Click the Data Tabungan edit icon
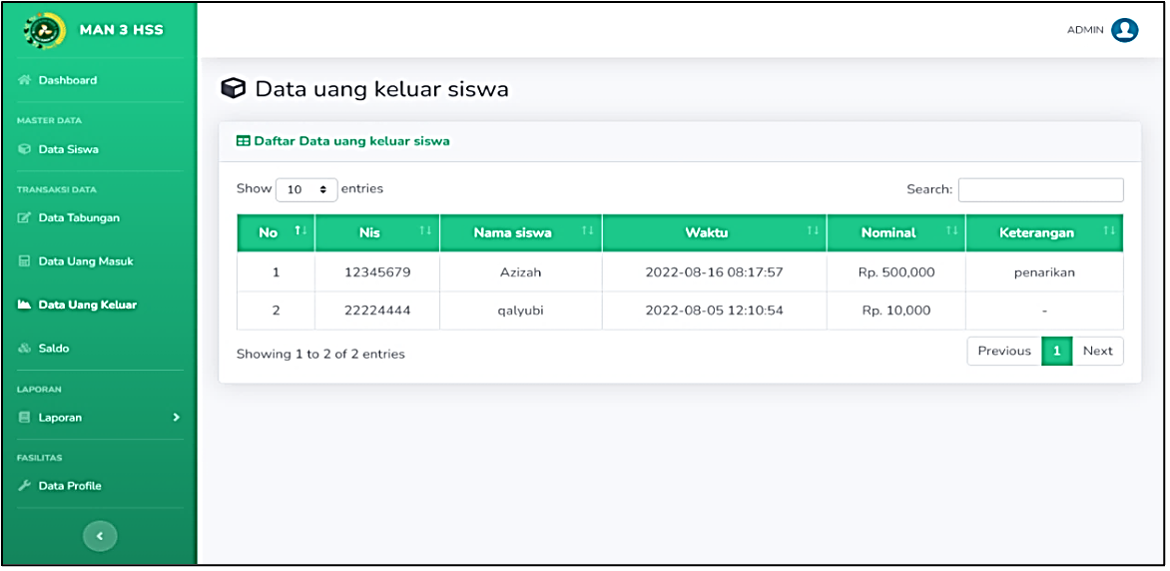 [23, 218]
